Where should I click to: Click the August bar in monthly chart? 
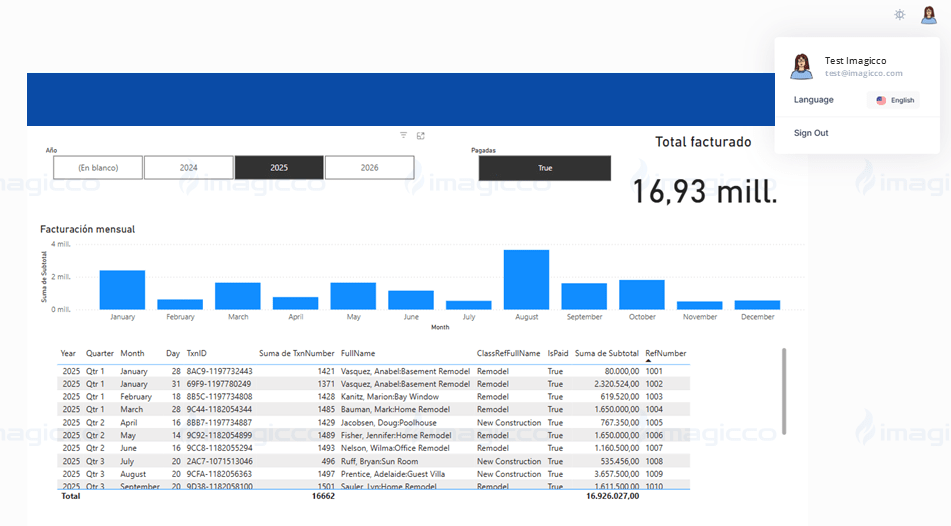click(526, 280)
